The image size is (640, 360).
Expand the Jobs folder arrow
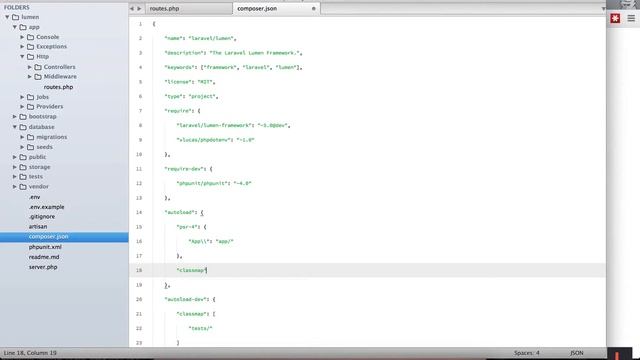(x=22, y=97)
